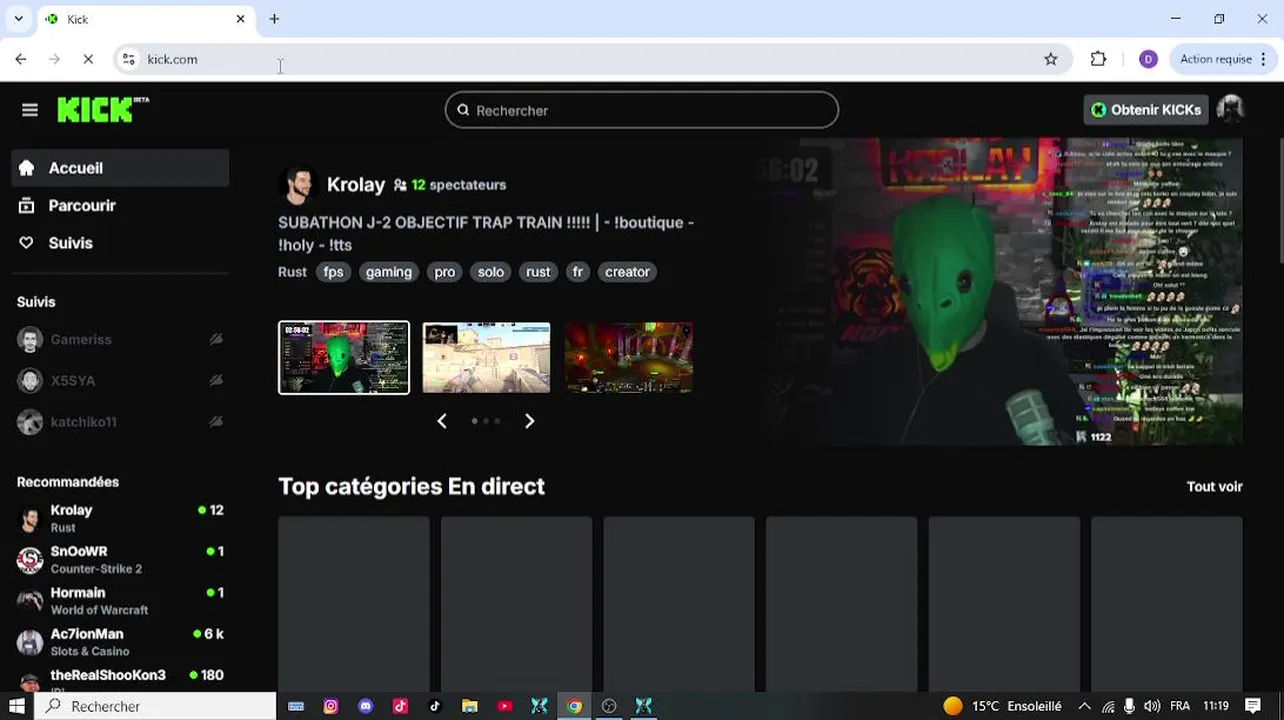Screen dimensions: 1284x720
Task: Click the Rust category link
Action: tap(292, 272)
